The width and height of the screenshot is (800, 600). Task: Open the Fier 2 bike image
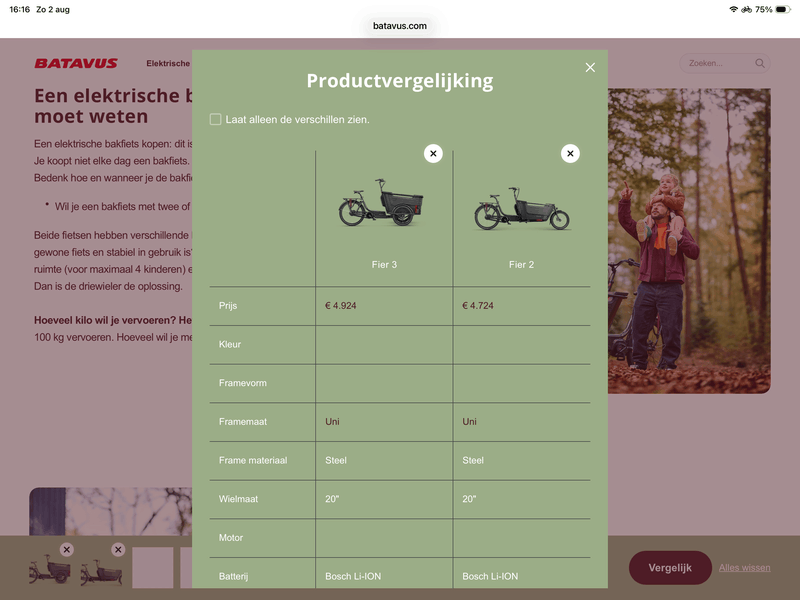tap(521, 208)
